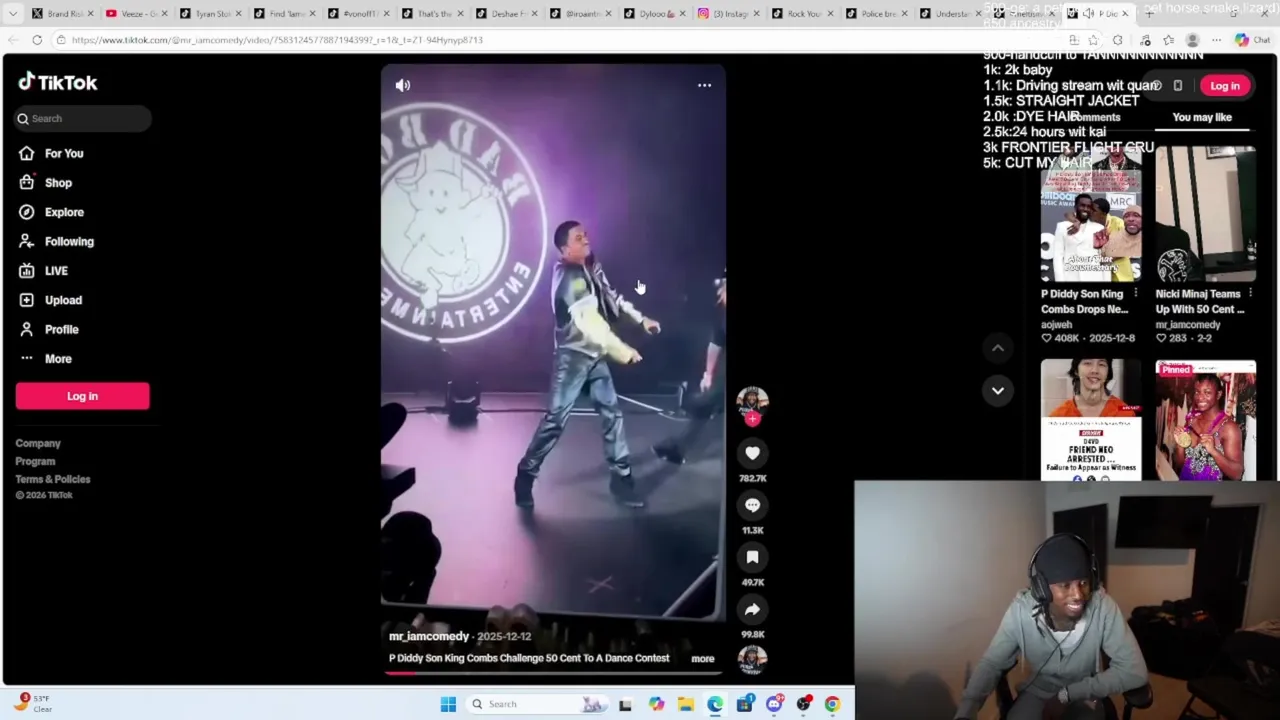Seek on the video progress bar

coord(553,673)
